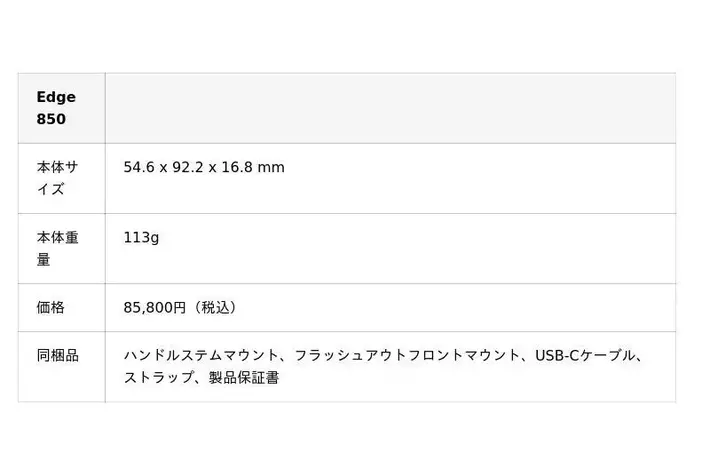
Task: Click the 製品保証書 item text
Action: [x=244, y=379]
